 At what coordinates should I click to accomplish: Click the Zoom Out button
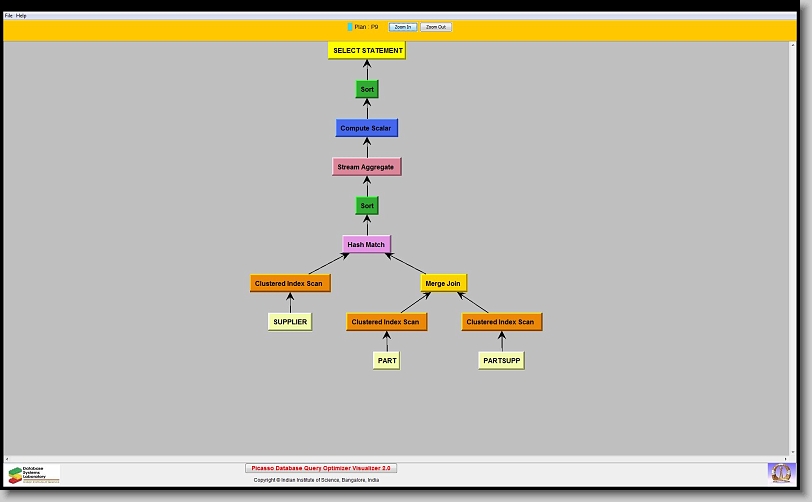point(436,27)
